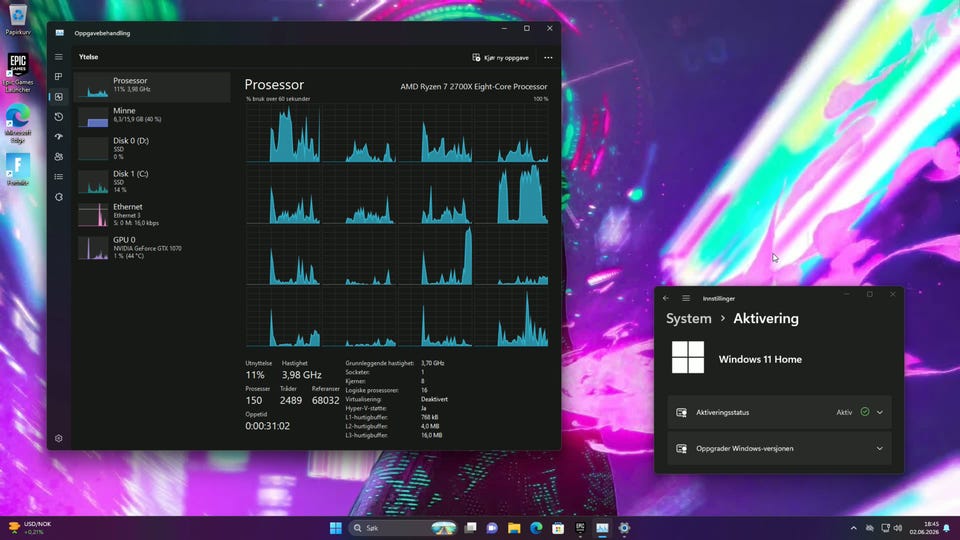This screenshot has height=540, width=960.
Task: Click the handles count 68032
Action: point(325,400)
